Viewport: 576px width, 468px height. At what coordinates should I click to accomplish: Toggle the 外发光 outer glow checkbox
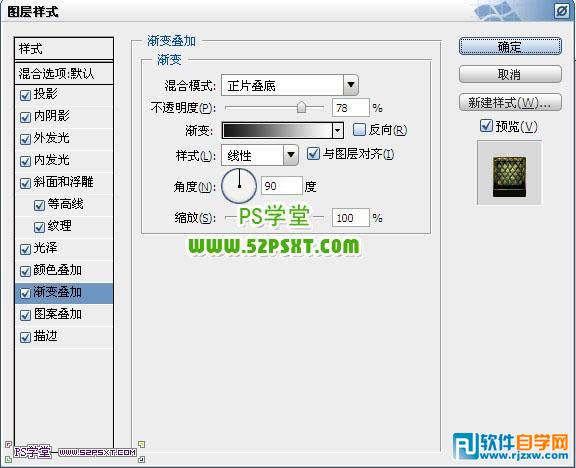tap(25, 139)
